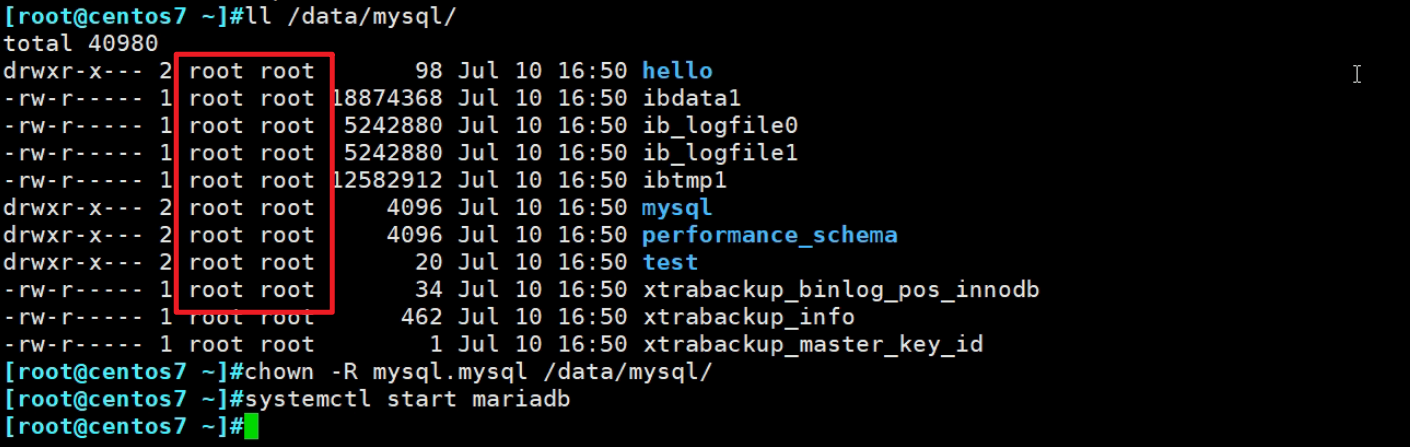
Task: Click the blue hello directory name
Action: (677, 71)
